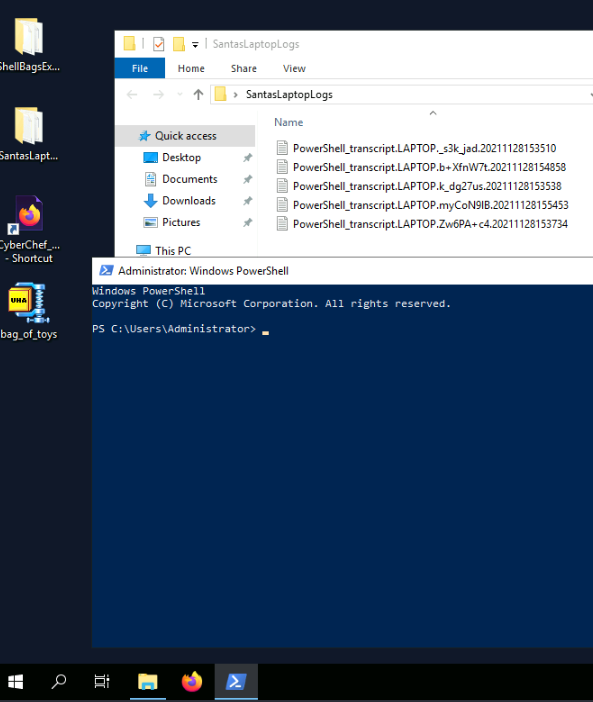This screenshot has height=702, width=593.
Task: Open the ShellBagsEx folder on desktop
Action: (x=29, y=44)
